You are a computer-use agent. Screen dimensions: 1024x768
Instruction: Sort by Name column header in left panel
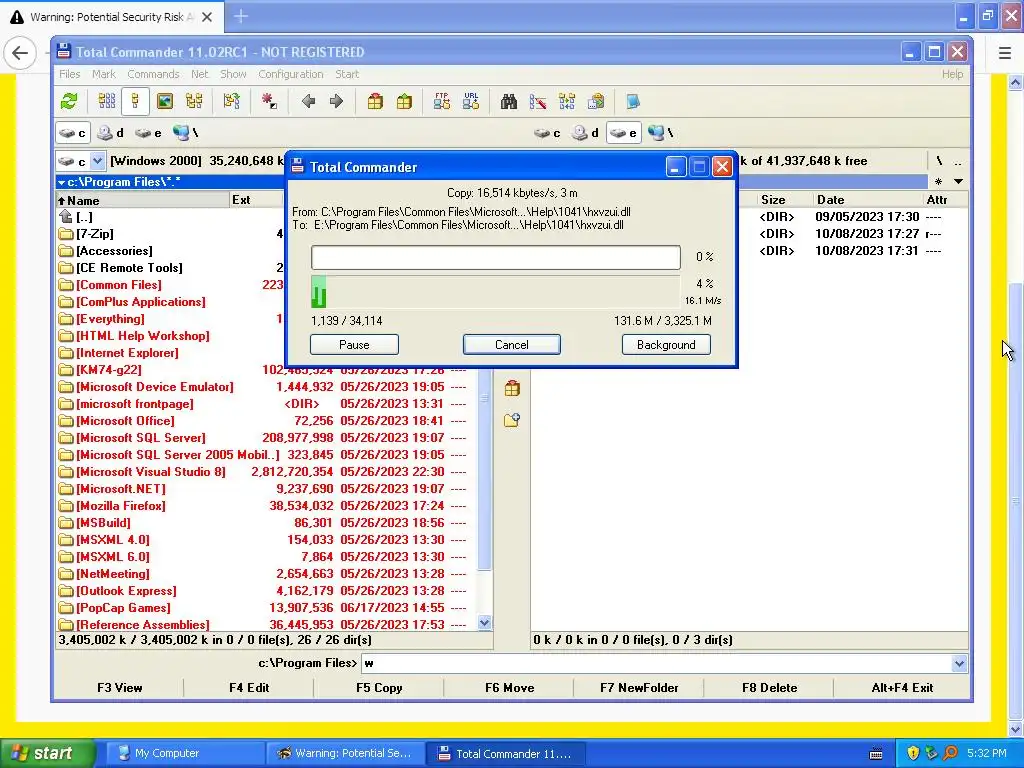(142, 200)
